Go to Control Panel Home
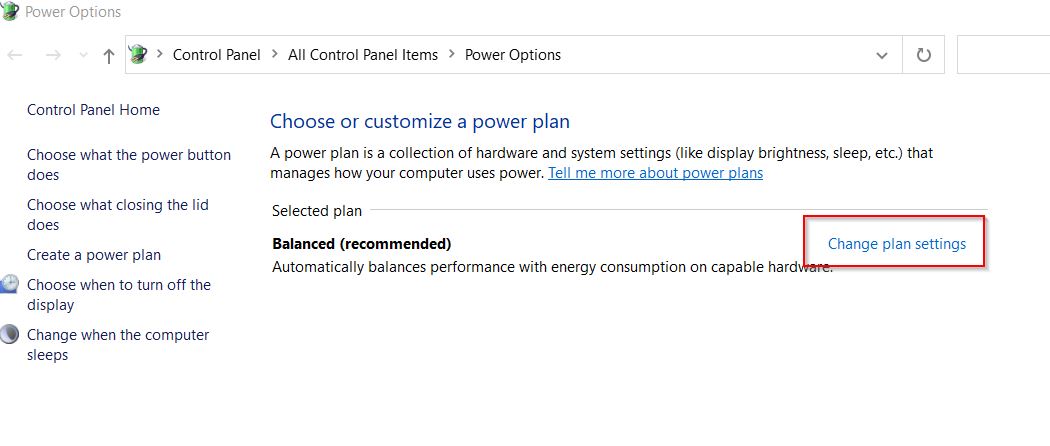Viewport: 1050px width, 446px height. (93, 110)
